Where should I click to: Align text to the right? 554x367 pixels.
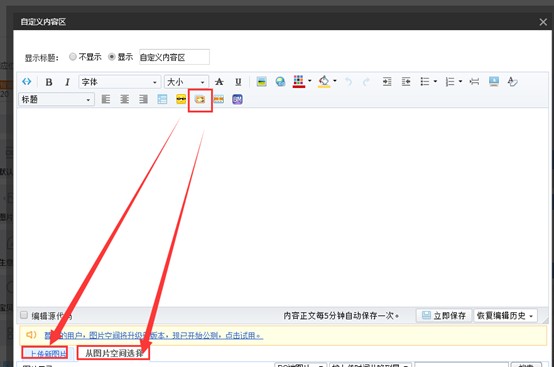pyautogui.click(x=143, y=99)
